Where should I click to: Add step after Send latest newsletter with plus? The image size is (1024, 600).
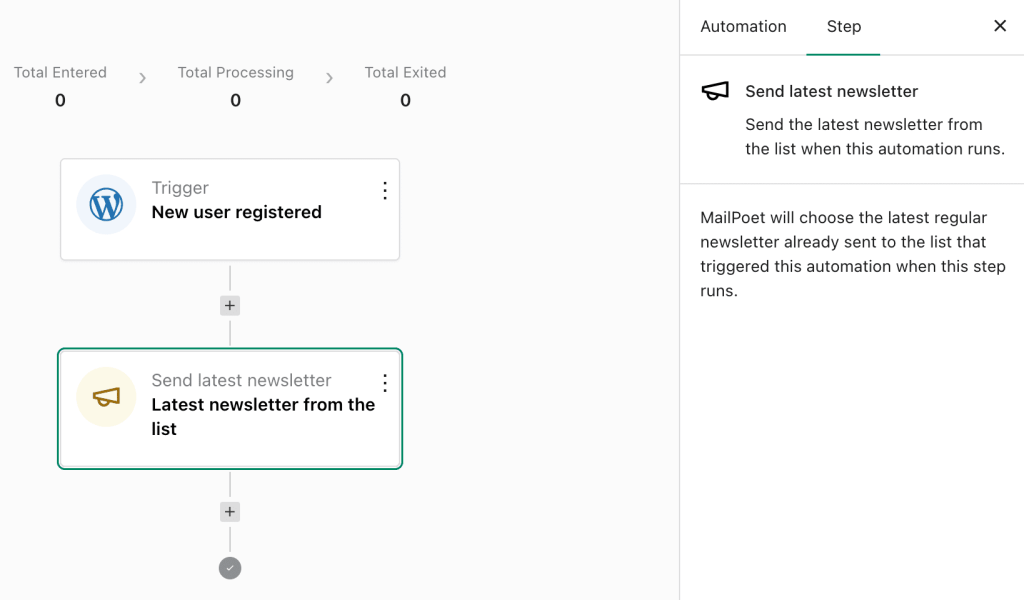(x=230, y=512)
